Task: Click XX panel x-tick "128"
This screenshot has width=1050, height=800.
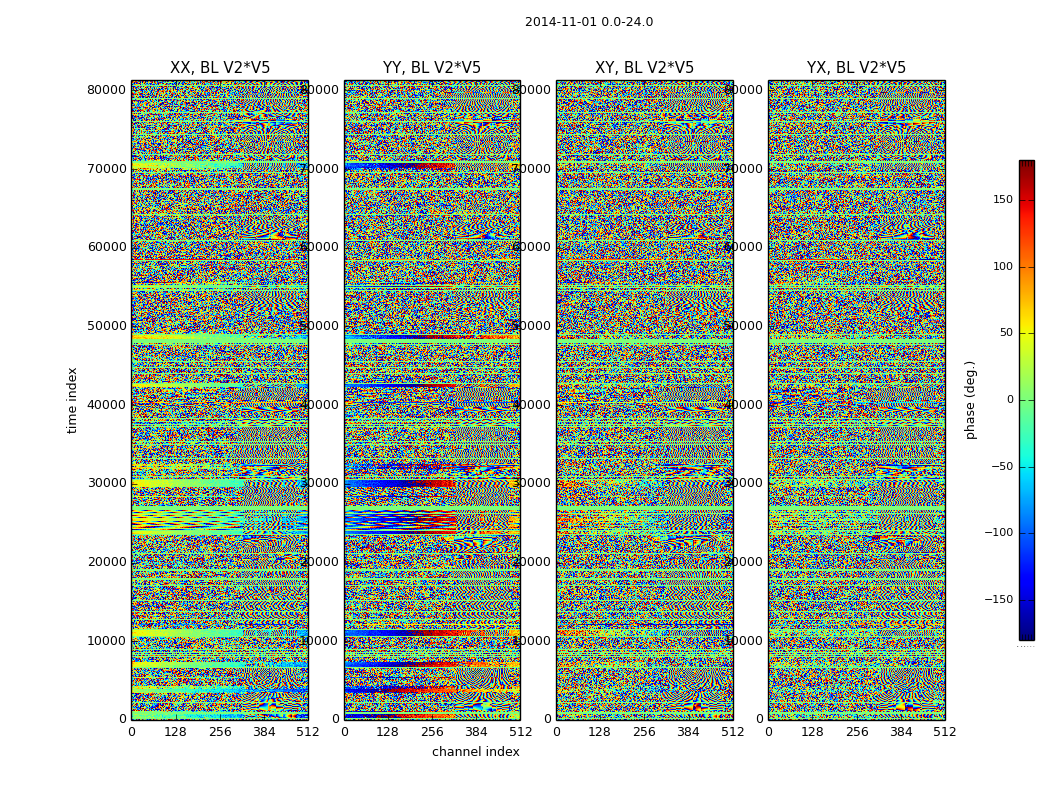Action: (175, 732)
